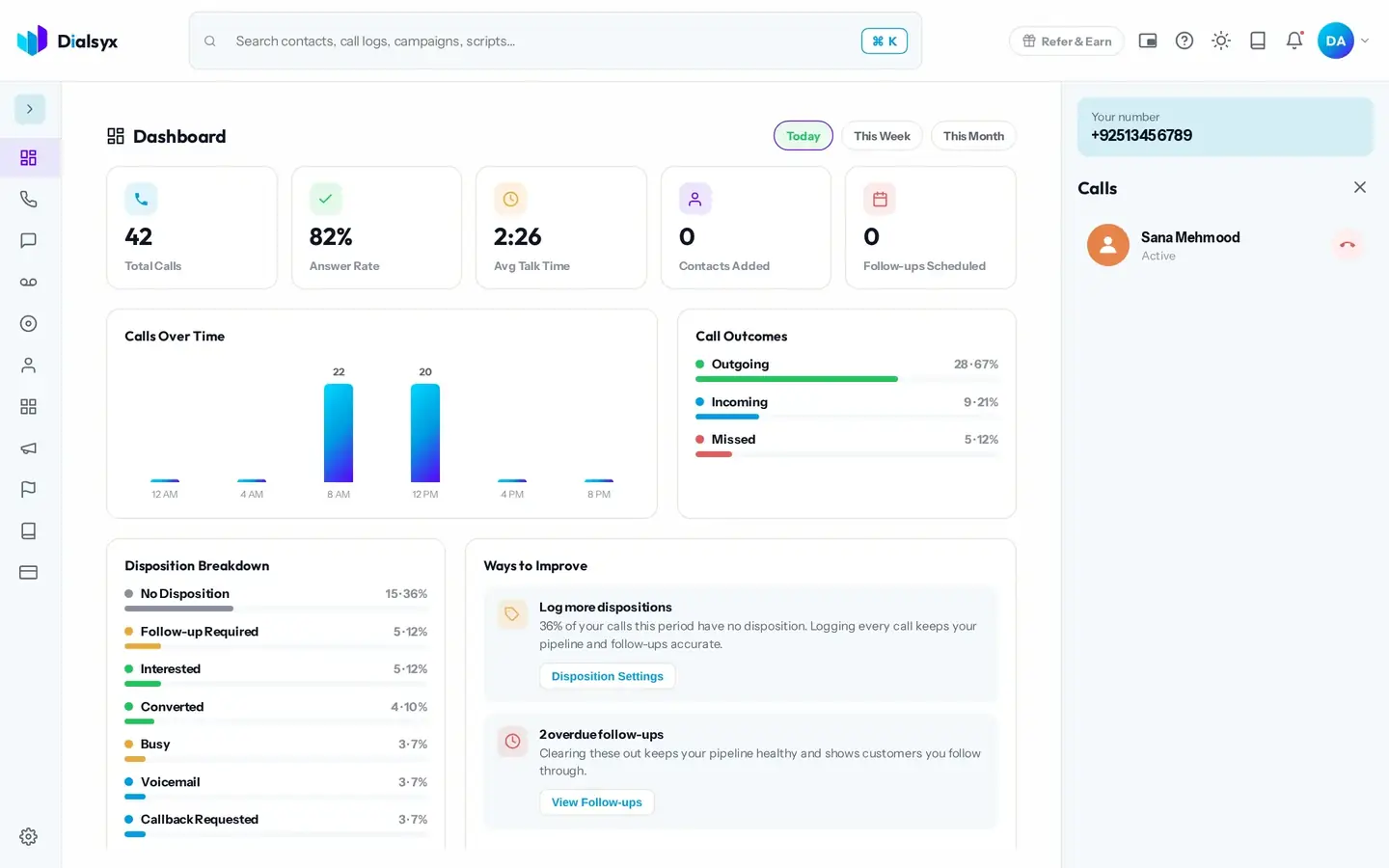Open the megaphone Campaigns icon in the sidebar
Viewport: 1389px width, 868px height.
[29, 448]
